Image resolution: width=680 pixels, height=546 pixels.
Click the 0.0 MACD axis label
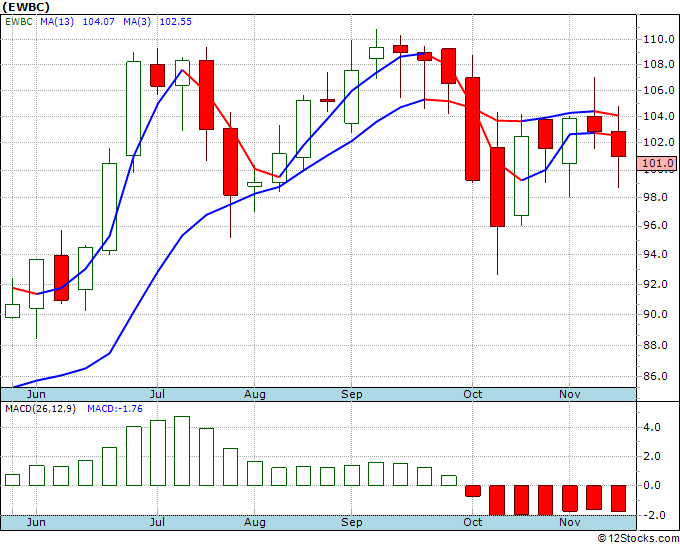coord(652,485)
